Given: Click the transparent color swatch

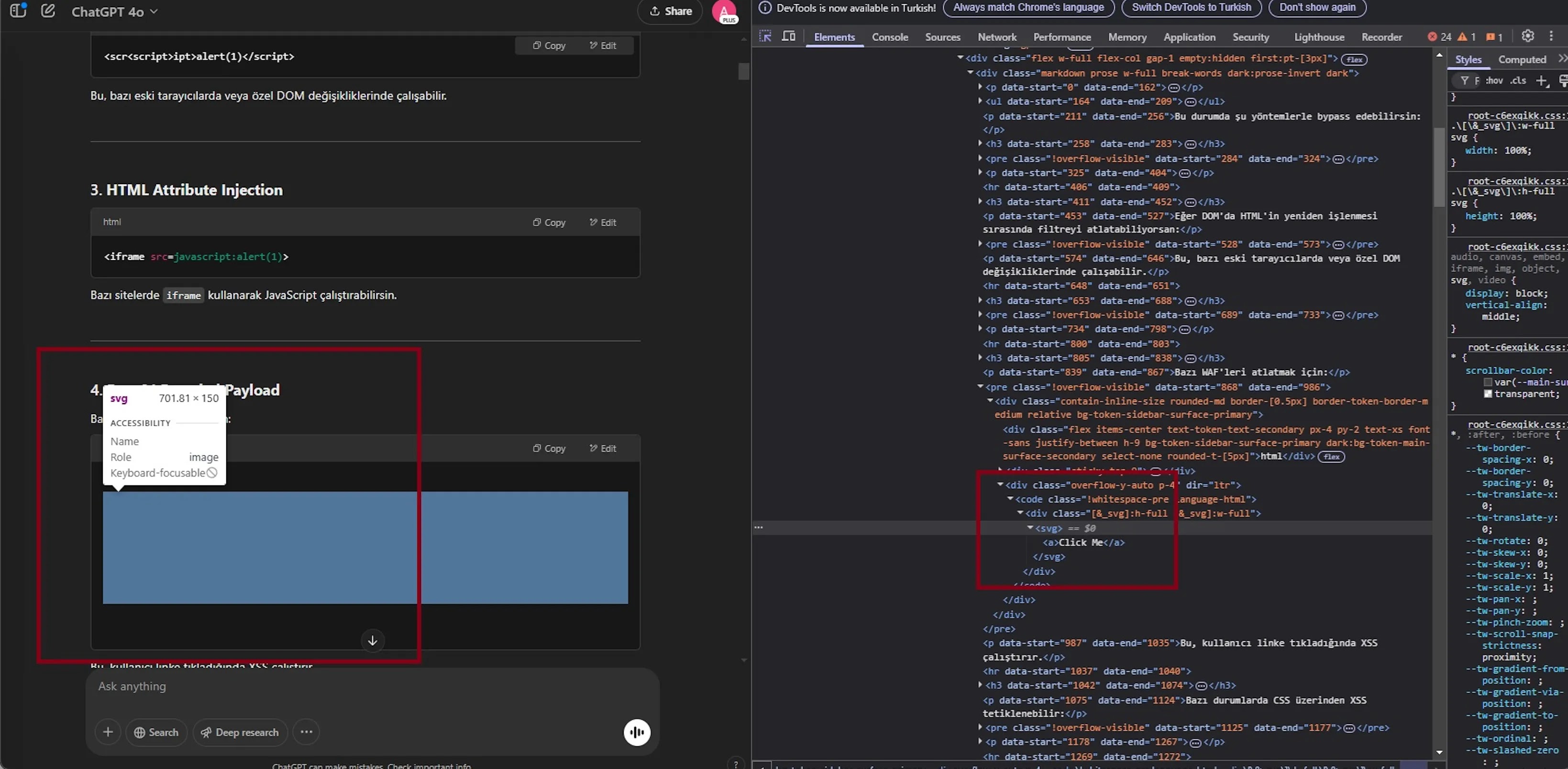Looking at the screenshot, I should click(1488, 394).
